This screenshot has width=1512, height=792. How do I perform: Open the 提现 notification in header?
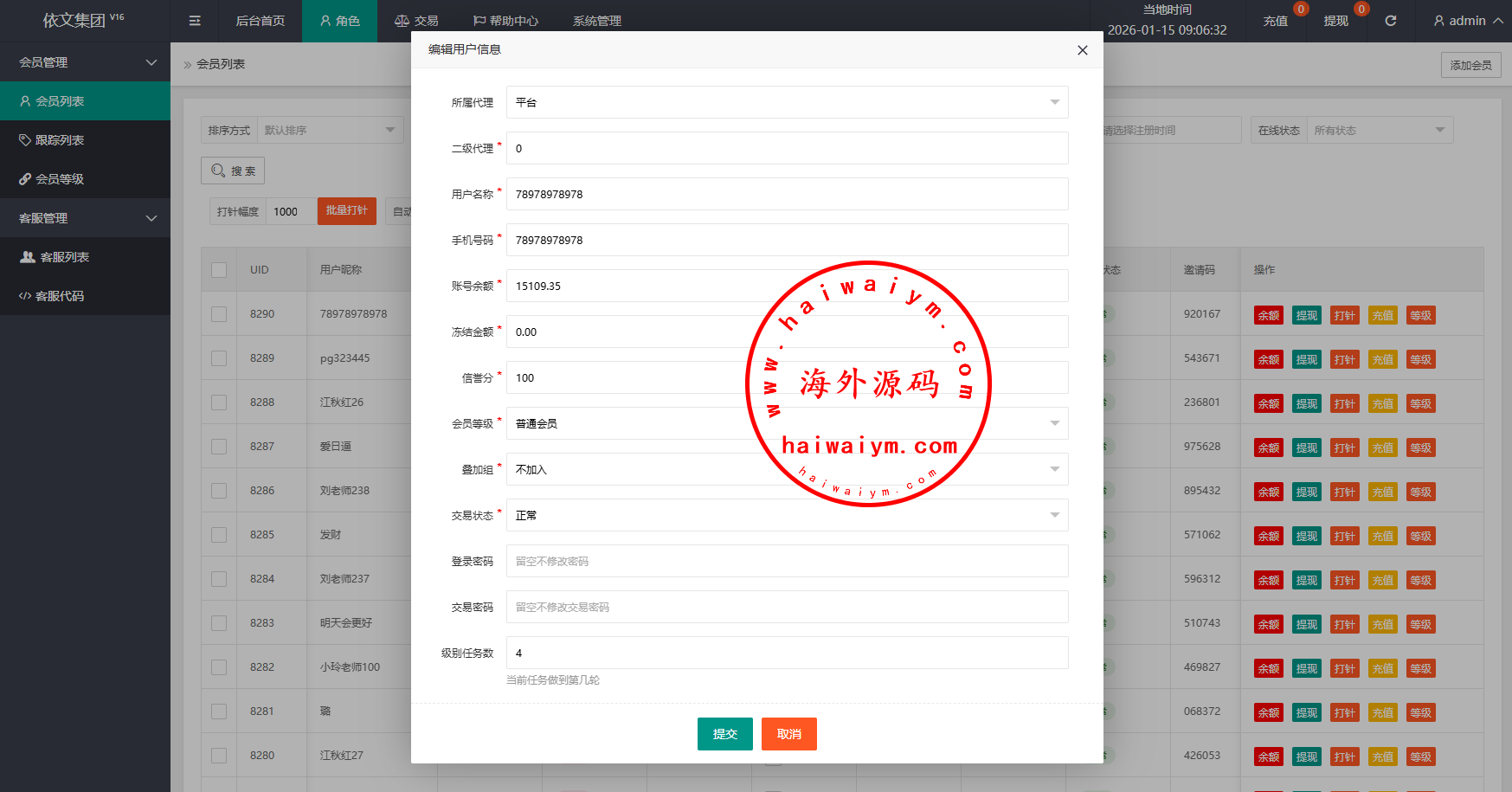pos(1335,21)
